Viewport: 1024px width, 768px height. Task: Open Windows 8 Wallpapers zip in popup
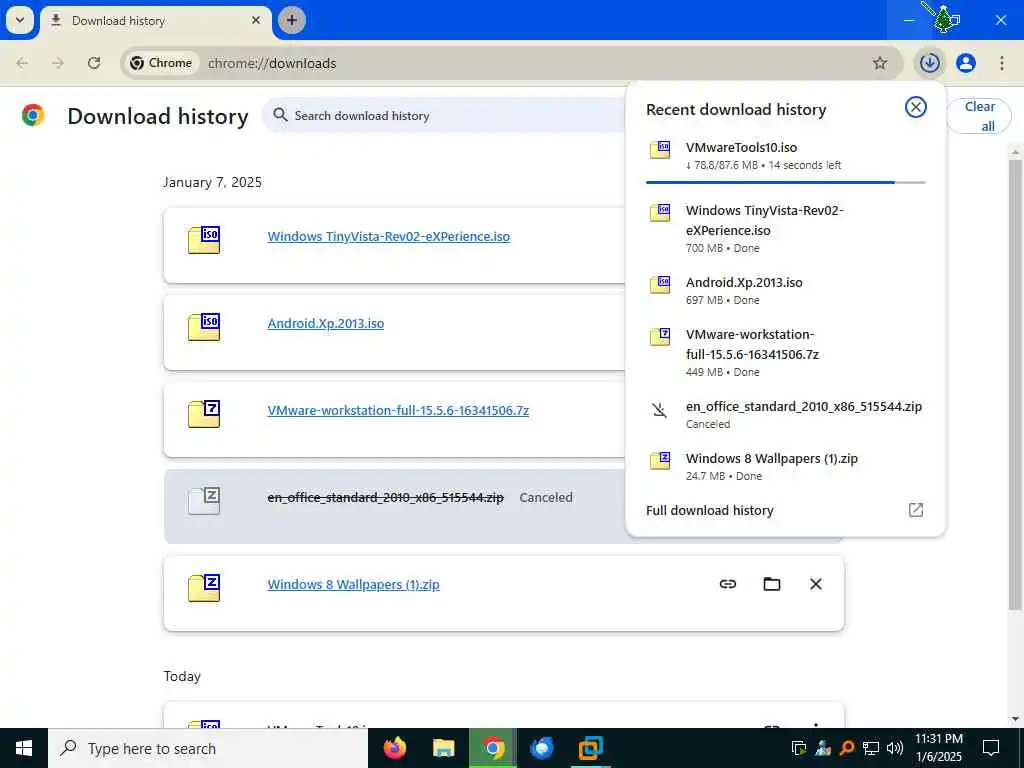pyautogui.click(x=785, y=466)
